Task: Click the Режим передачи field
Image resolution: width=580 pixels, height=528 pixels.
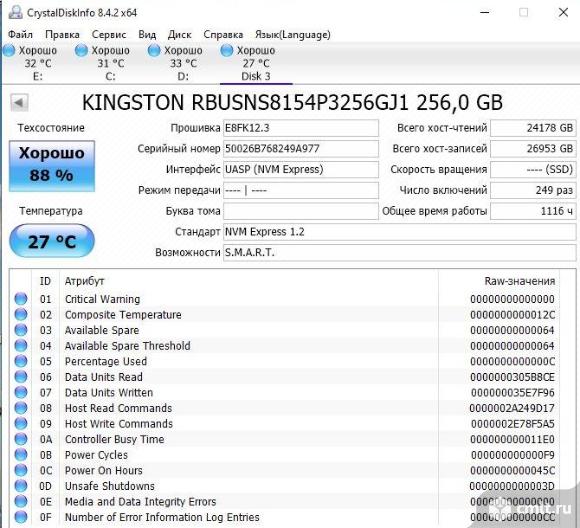Action: pyautogui.click(x=301, y=190)
